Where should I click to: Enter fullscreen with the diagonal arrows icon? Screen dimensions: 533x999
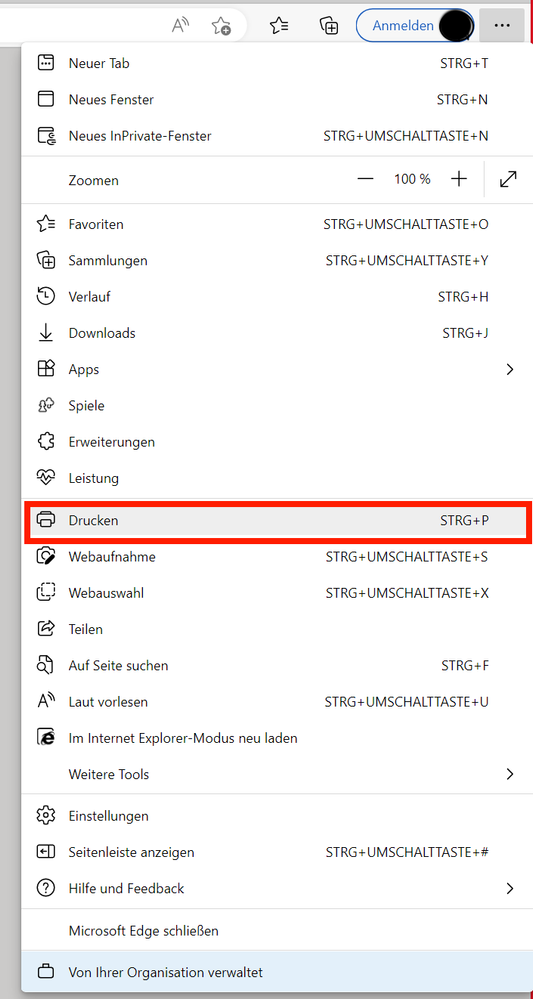(x=508, y=180)
